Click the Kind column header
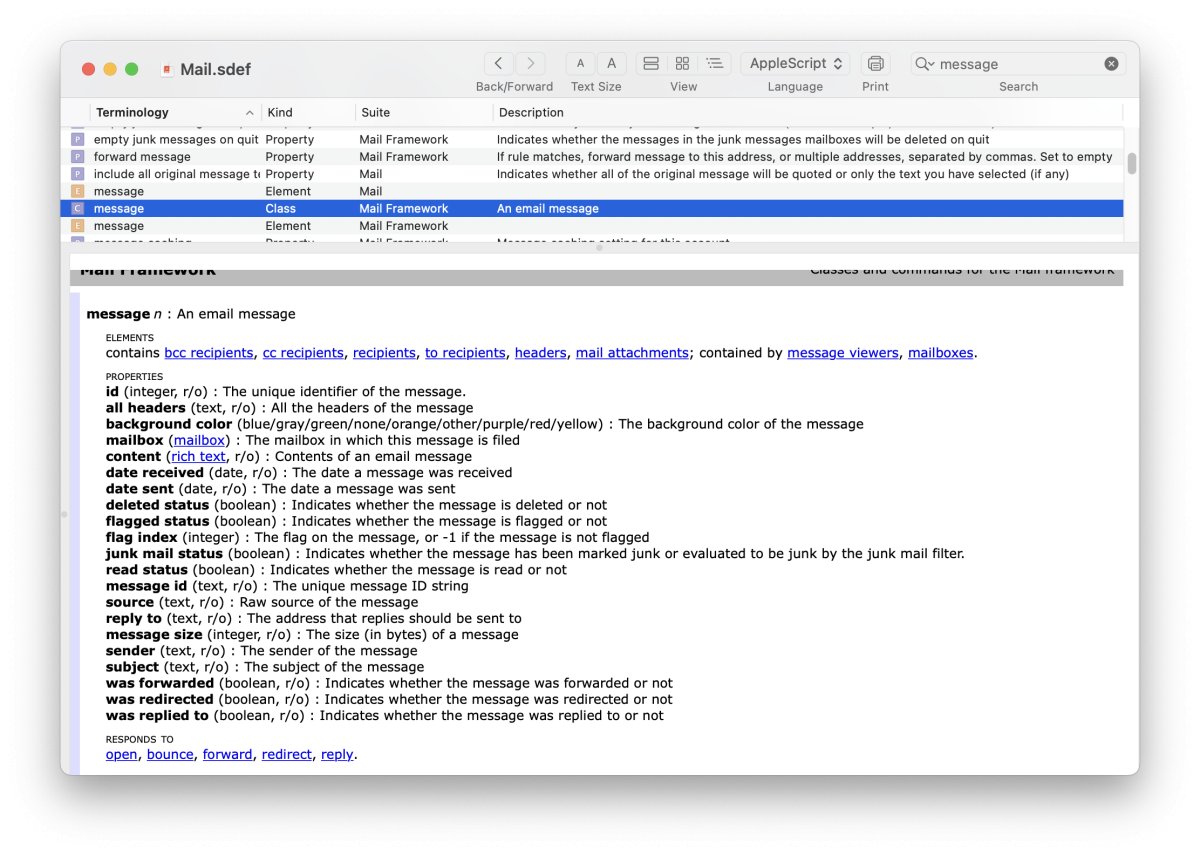Screen dimensions: 1200x855 click(280, 112)
